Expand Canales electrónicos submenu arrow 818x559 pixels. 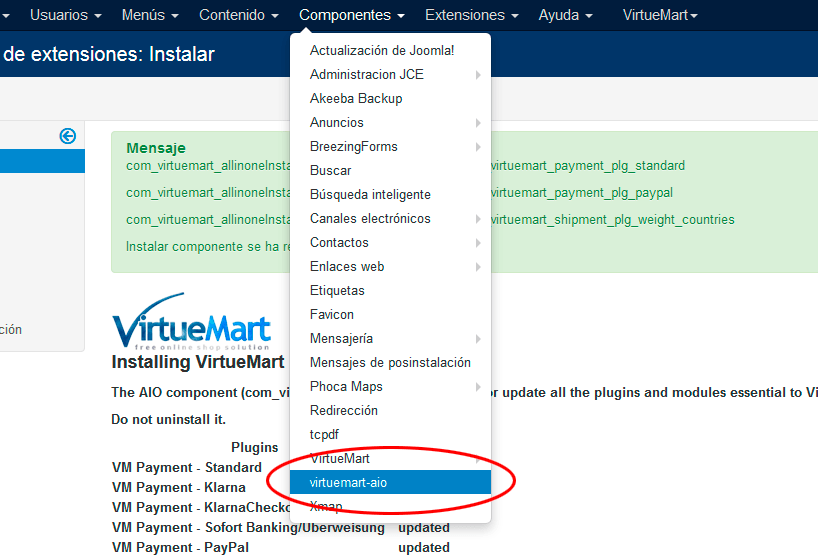click(478, 219)
